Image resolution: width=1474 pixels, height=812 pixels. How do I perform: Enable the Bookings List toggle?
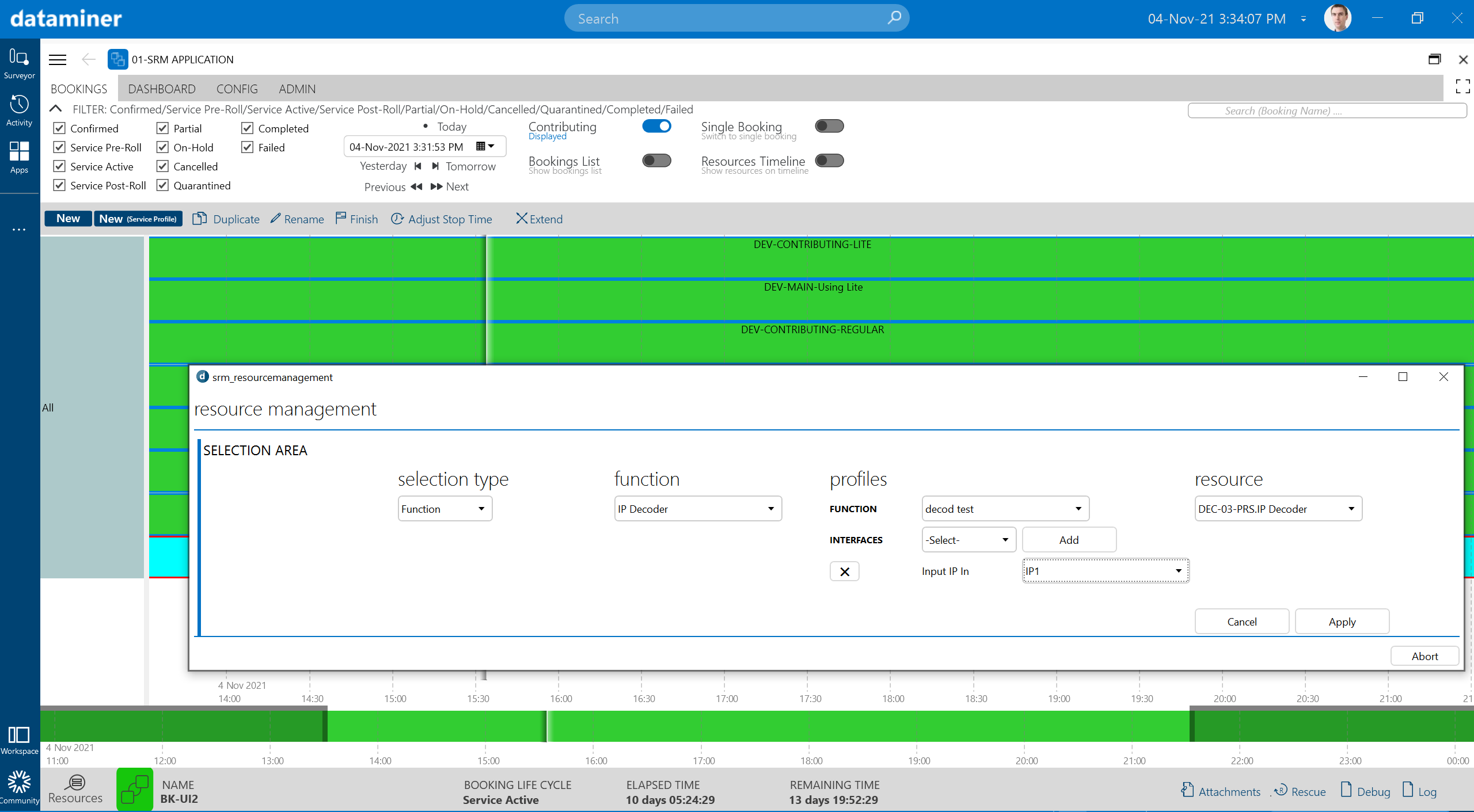pyautogui.click(x=656, y=161)
